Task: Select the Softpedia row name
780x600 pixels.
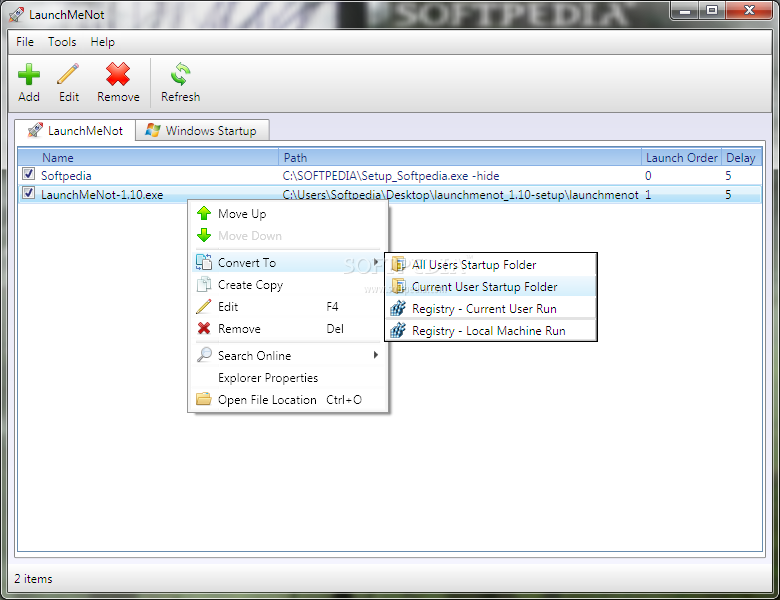Action: click(66, 176)
